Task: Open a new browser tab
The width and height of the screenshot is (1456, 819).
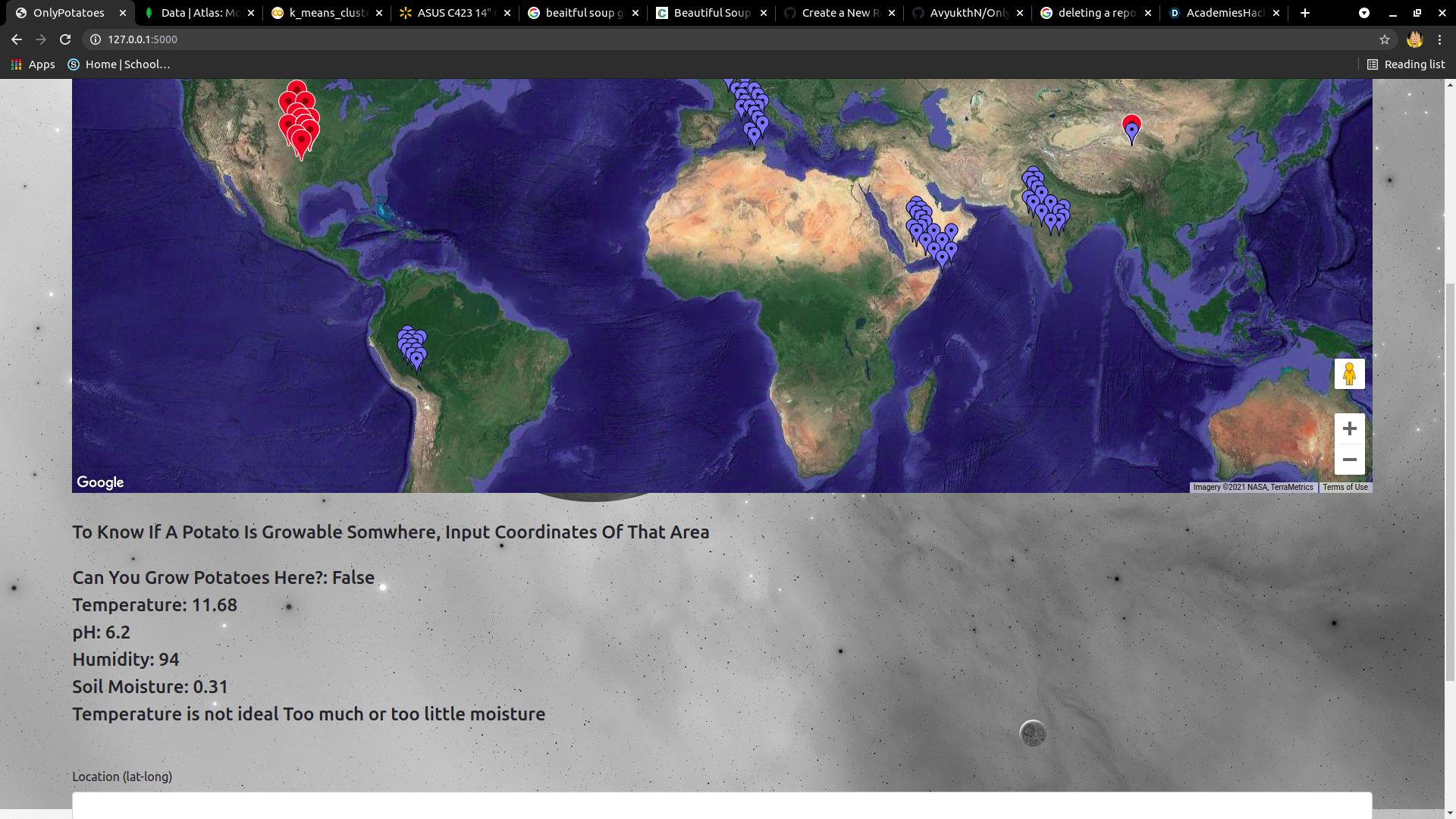Action: [x=1304, y=13]
